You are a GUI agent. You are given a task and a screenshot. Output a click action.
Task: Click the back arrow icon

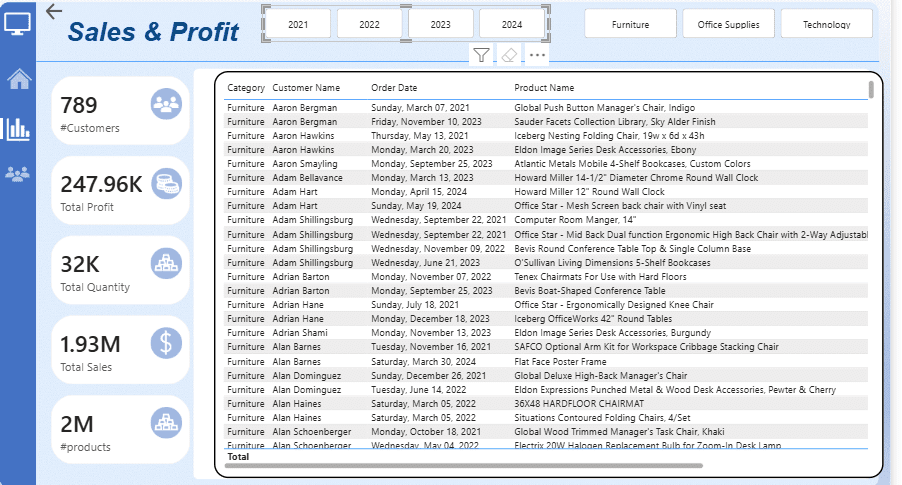54,12
